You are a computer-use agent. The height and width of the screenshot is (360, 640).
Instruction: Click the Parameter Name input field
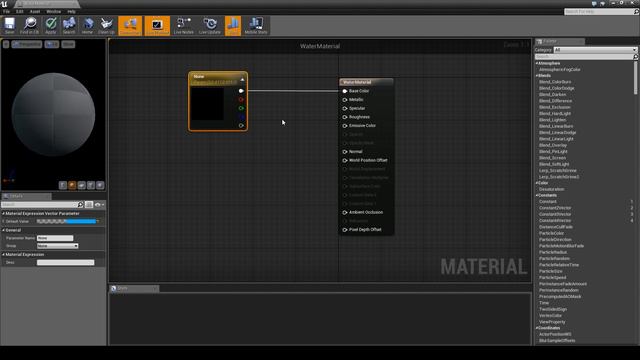(55, 238)
